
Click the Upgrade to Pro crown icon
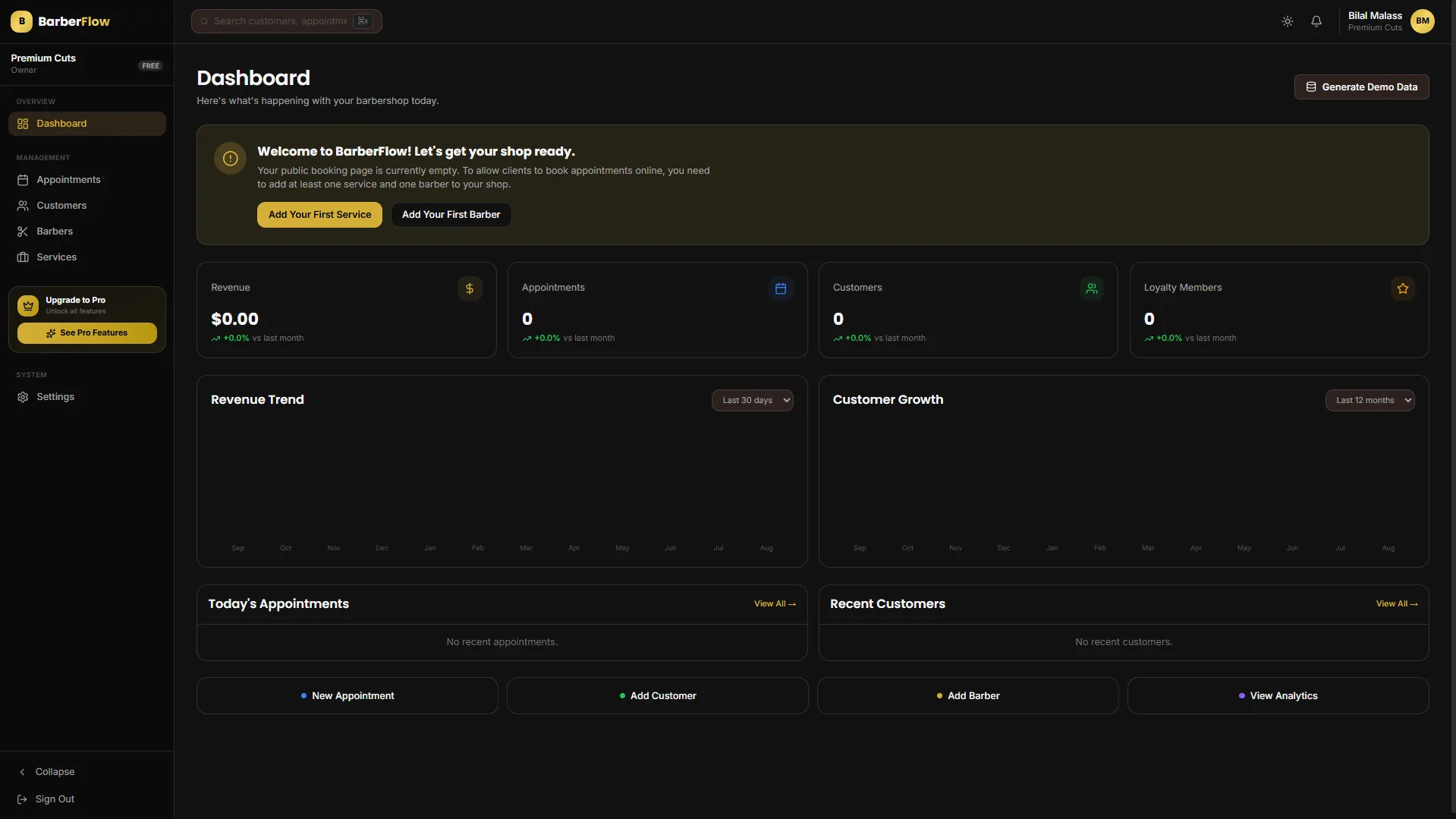coord(28,306)
